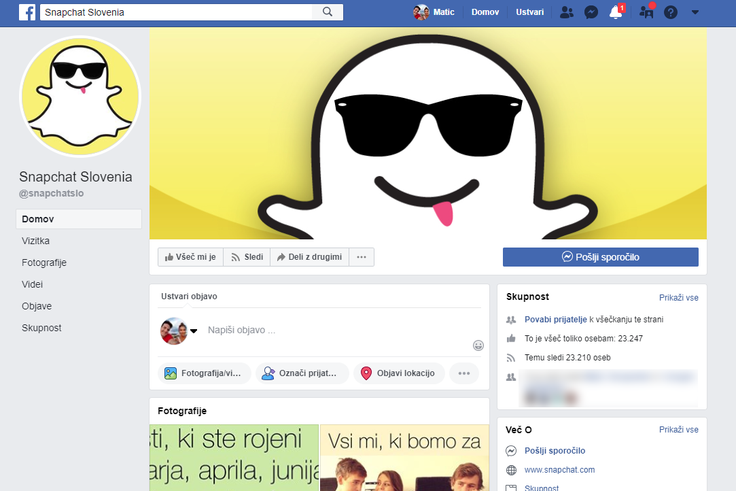Click the Sledi follow button
The image size is (736, 491).
click(247, 257)
